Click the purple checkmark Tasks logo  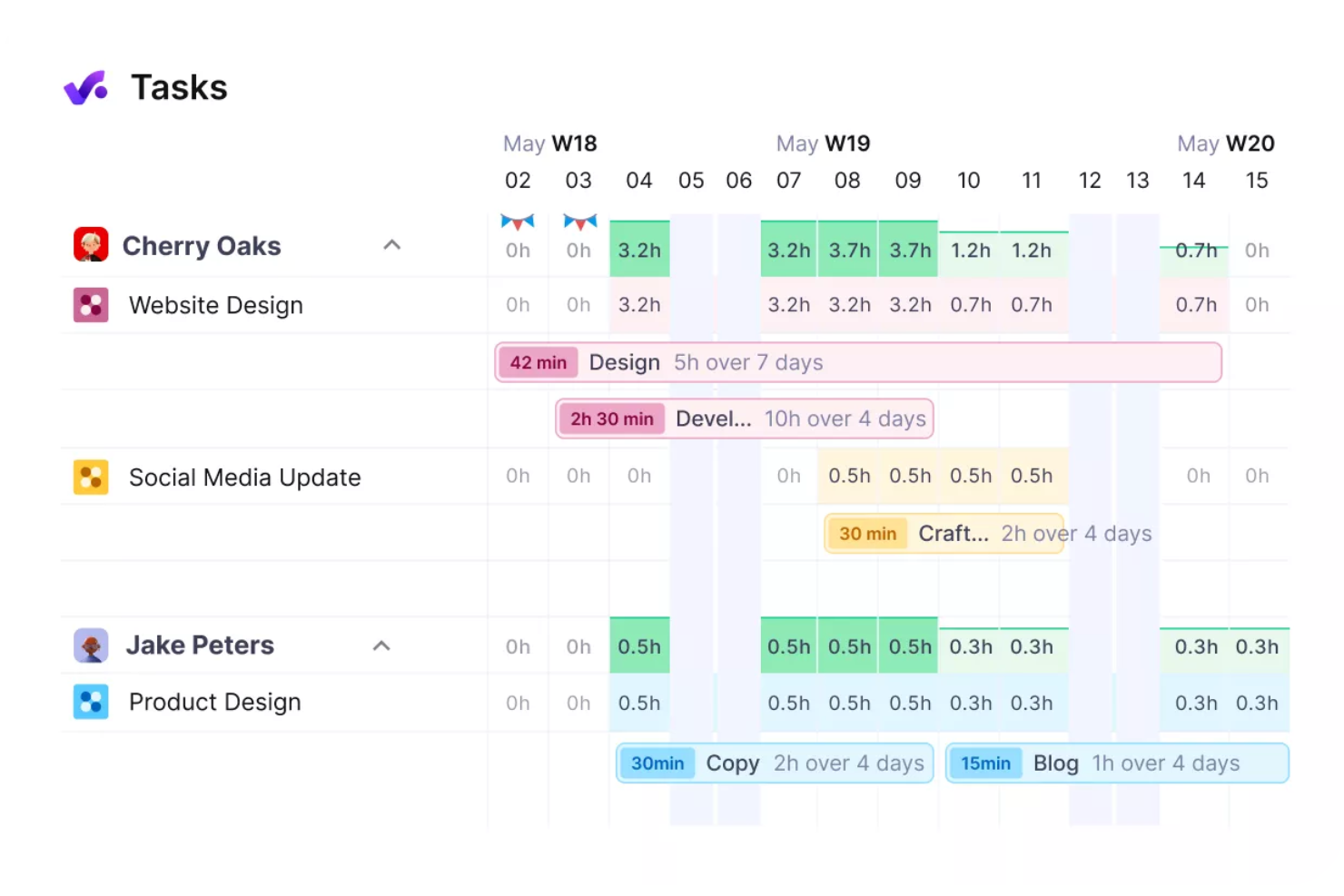pyautogui.click(x=85, y=88)
